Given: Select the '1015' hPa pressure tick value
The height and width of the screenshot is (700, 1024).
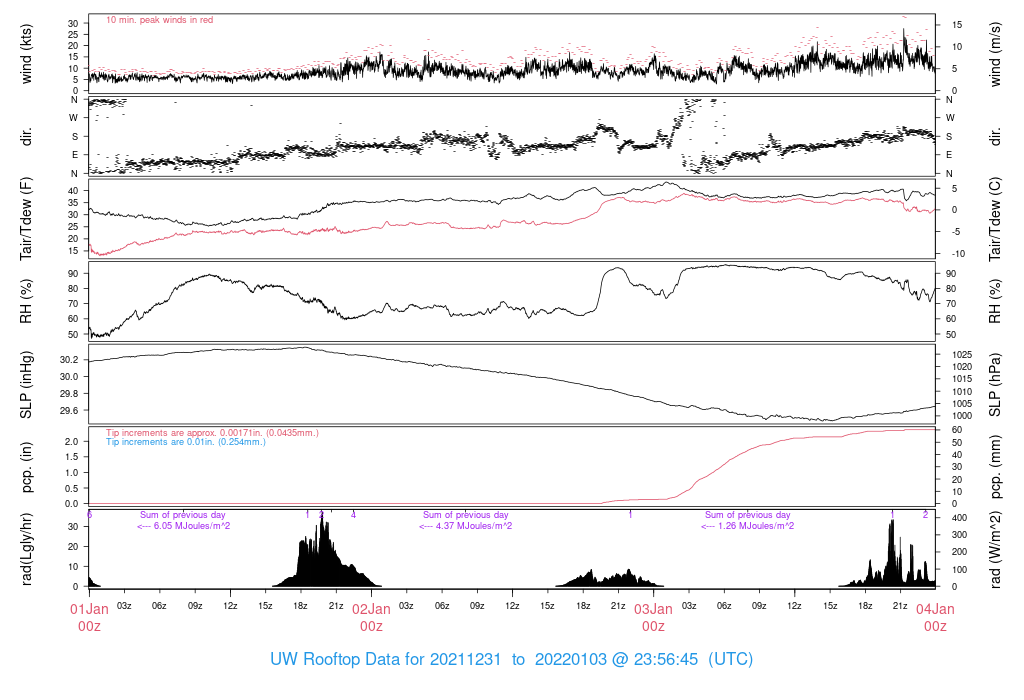Looking at the screenshot, I should pyautogui.click(x=961, y=379).
